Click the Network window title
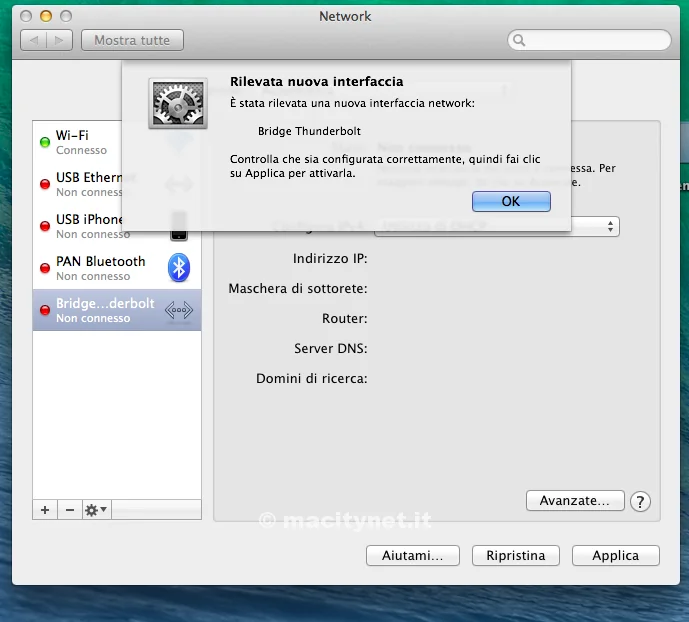The width and height of the screenshot is (689, 622). click(x=345, y=16)
